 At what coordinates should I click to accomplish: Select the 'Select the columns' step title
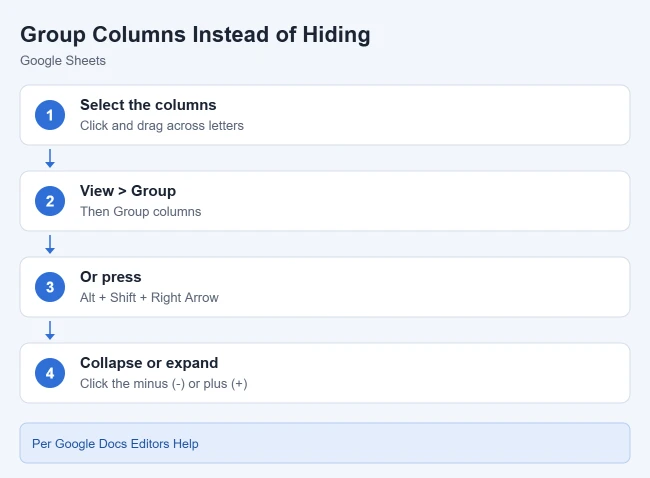[x=148, y=105]
